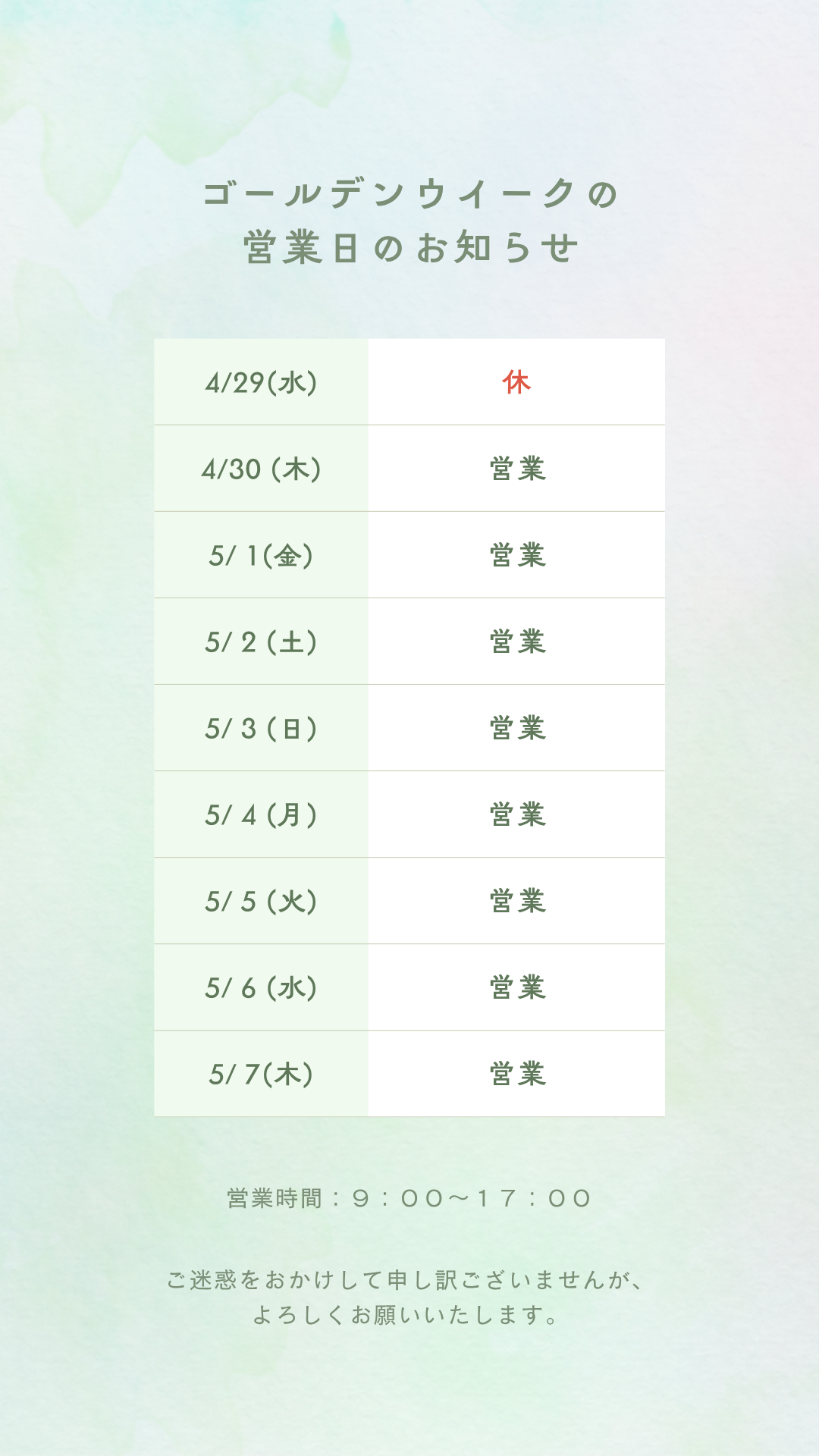Viewport: 819px width, 1456px height.
Task: Click the 営業時間:9:00〜17:00 text
Action: (x=409, y=1199)
